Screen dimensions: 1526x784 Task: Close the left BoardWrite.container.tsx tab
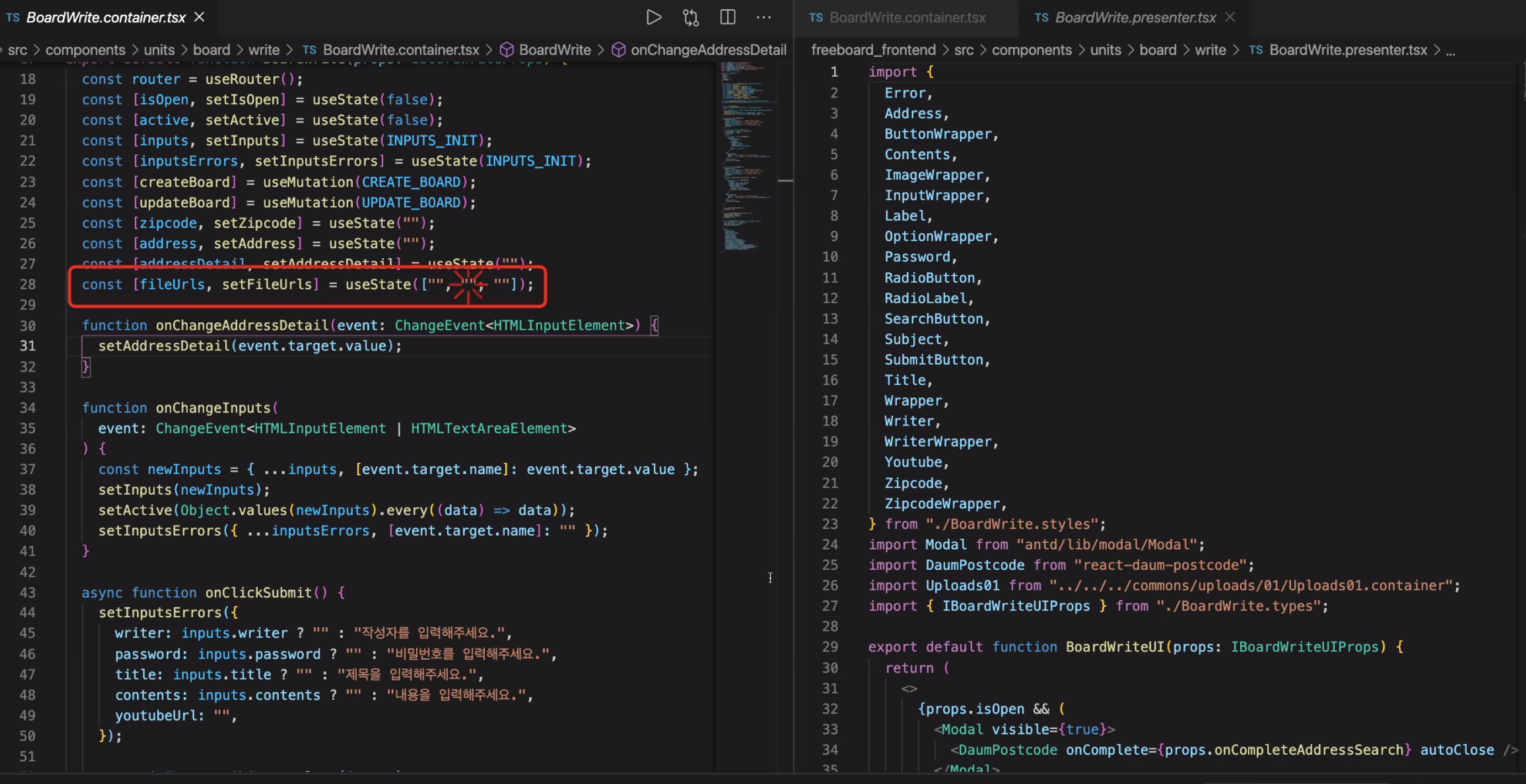pyautogui.click(x=200, y=17)
